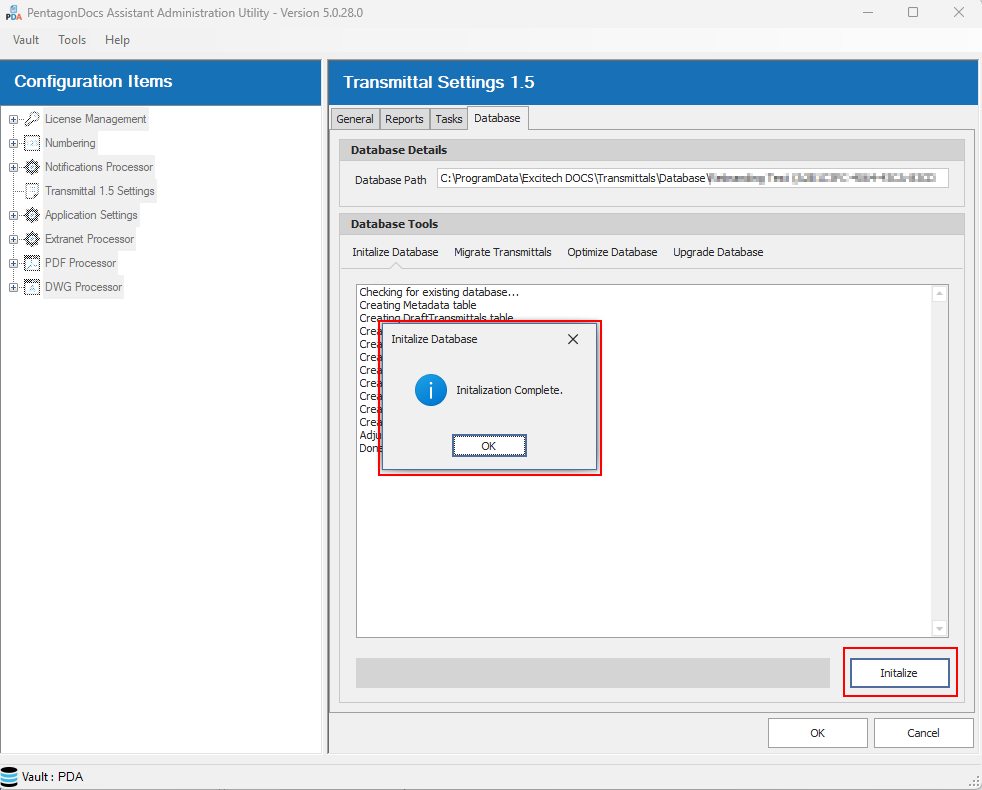Expand the DWG Processor tree node
This screenshot has height=790, width=982.
(x=13, y=287)
